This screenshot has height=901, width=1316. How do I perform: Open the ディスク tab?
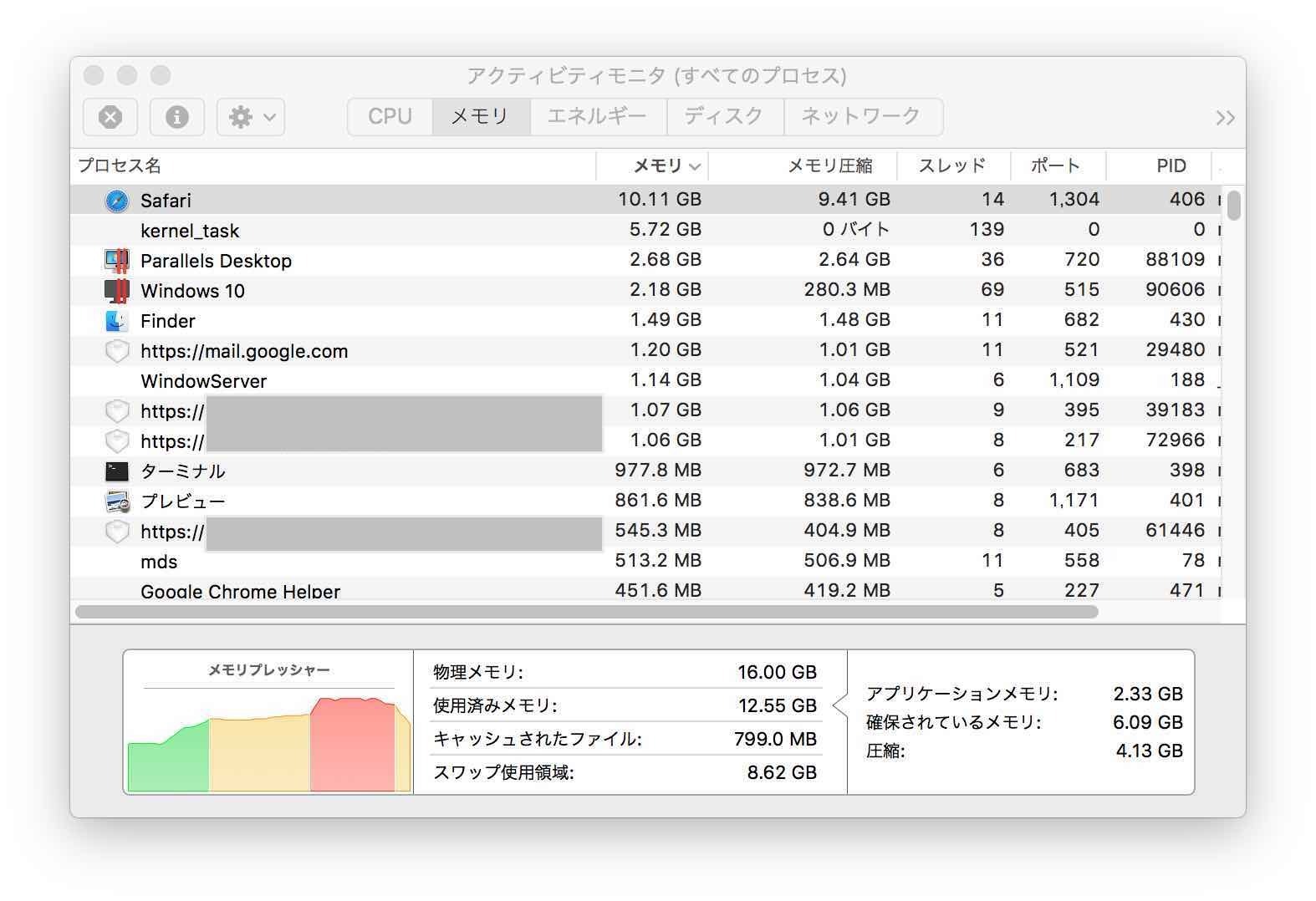pos(725,116)
